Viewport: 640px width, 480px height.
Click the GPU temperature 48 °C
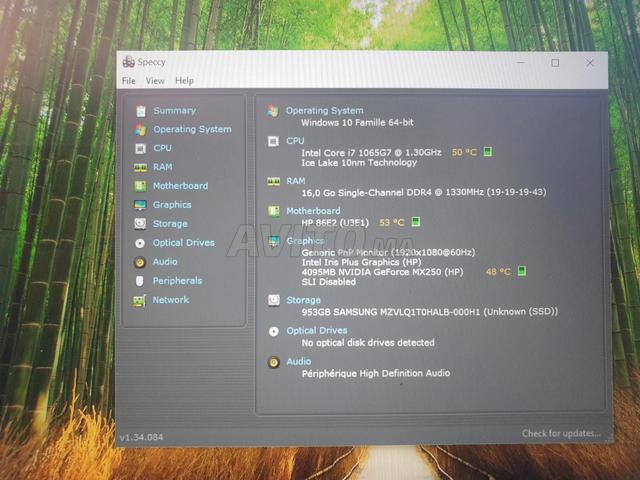pos(498,271)
